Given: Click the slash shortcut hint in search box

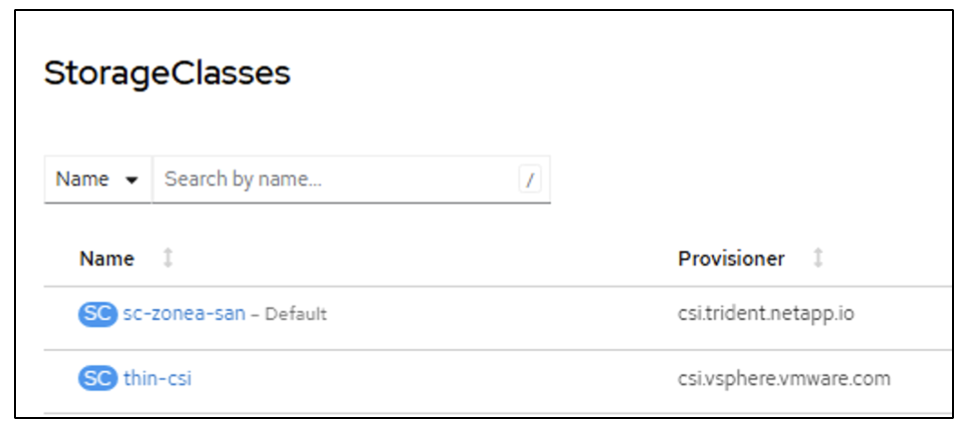Looking at the screenshot, I should [530, 180].
